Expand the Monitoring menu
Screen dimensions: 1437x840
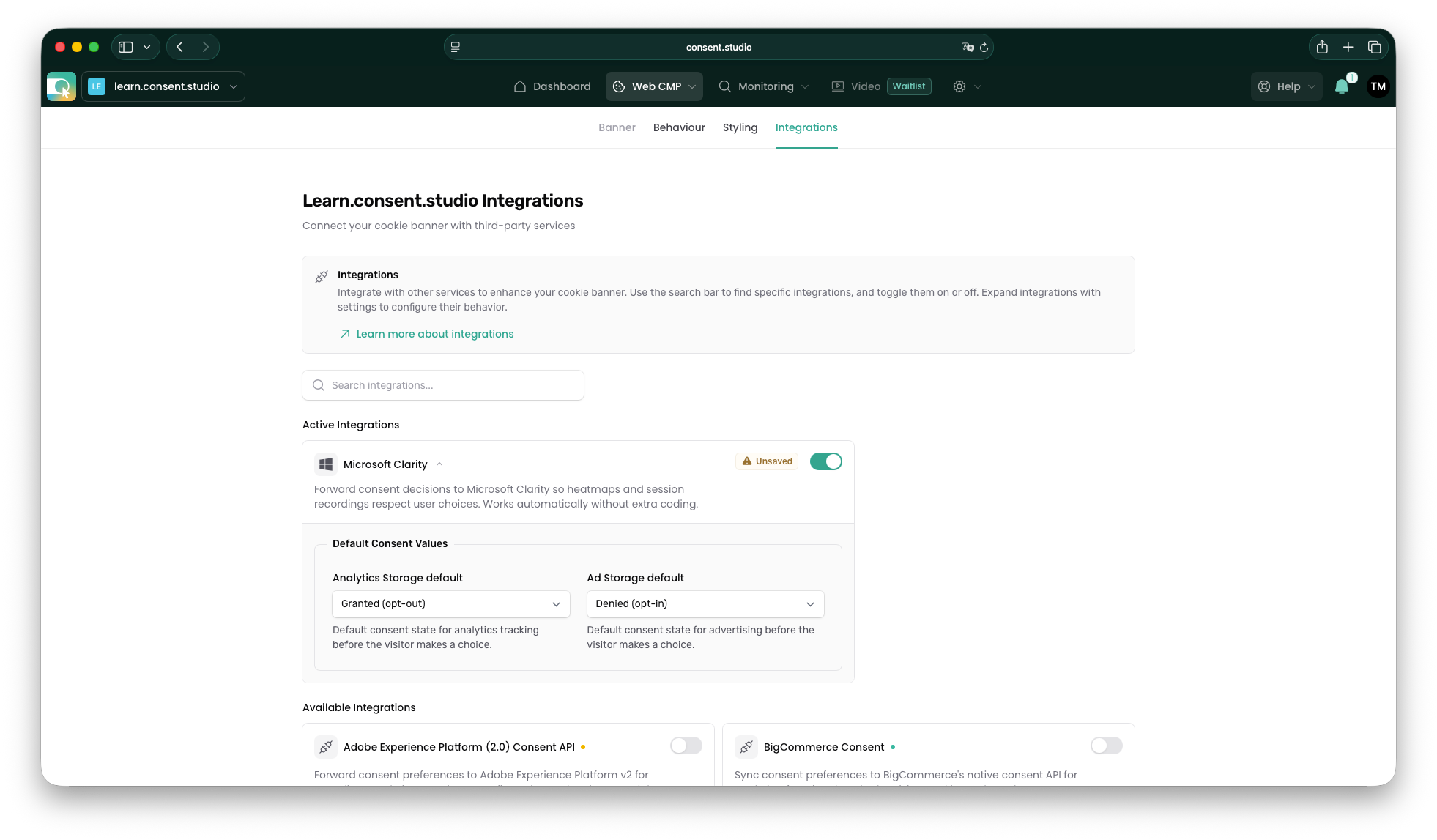(x=764, y=86)
